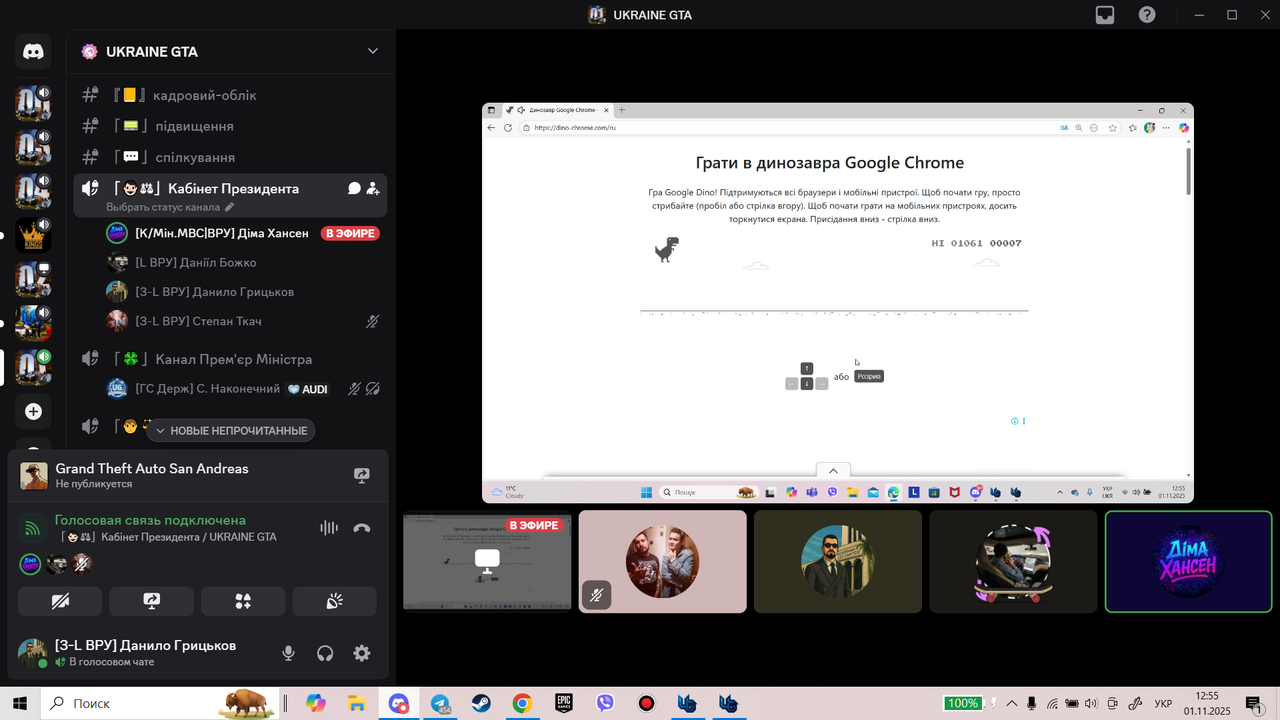
Task: Invite people to Кабінет Президента channel
Action: tap(373, 188)
